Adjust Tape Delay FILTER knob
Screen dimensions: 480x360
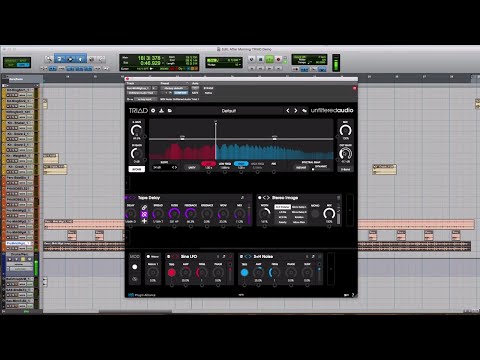tap(174, 213)
